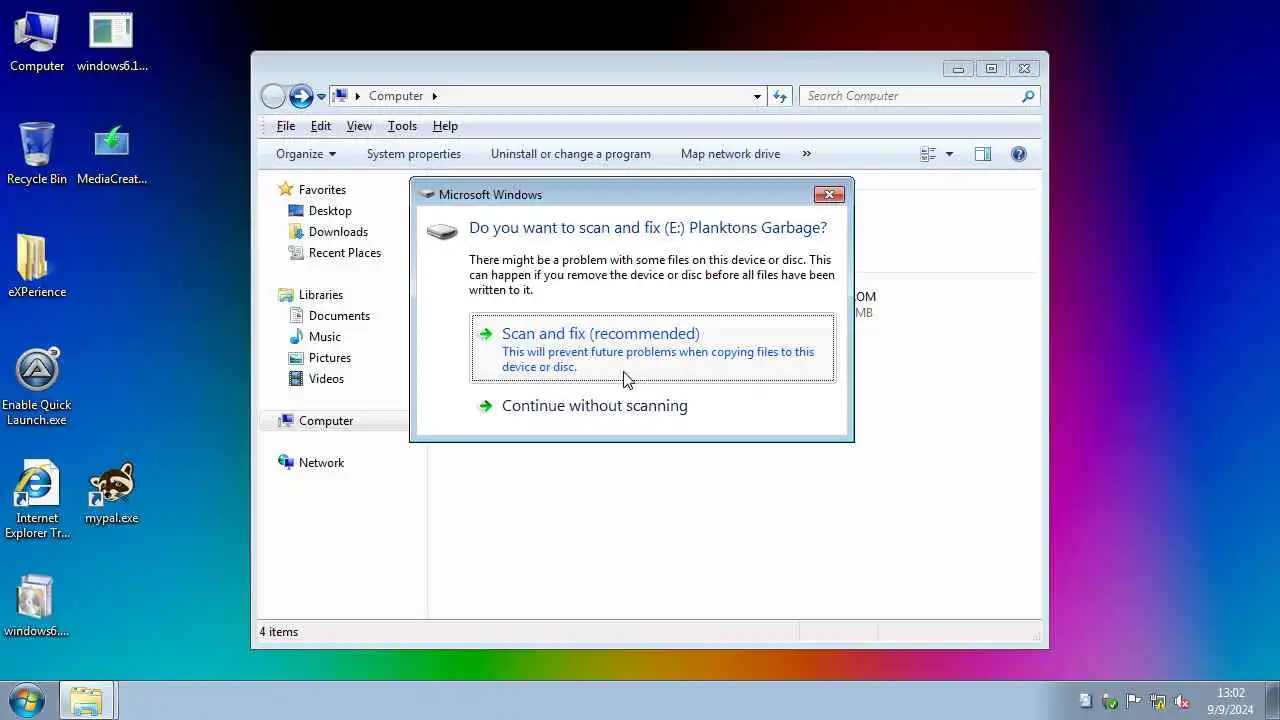
Task: Select Libraries in navigation pane
Action: (x=320, y=295)
